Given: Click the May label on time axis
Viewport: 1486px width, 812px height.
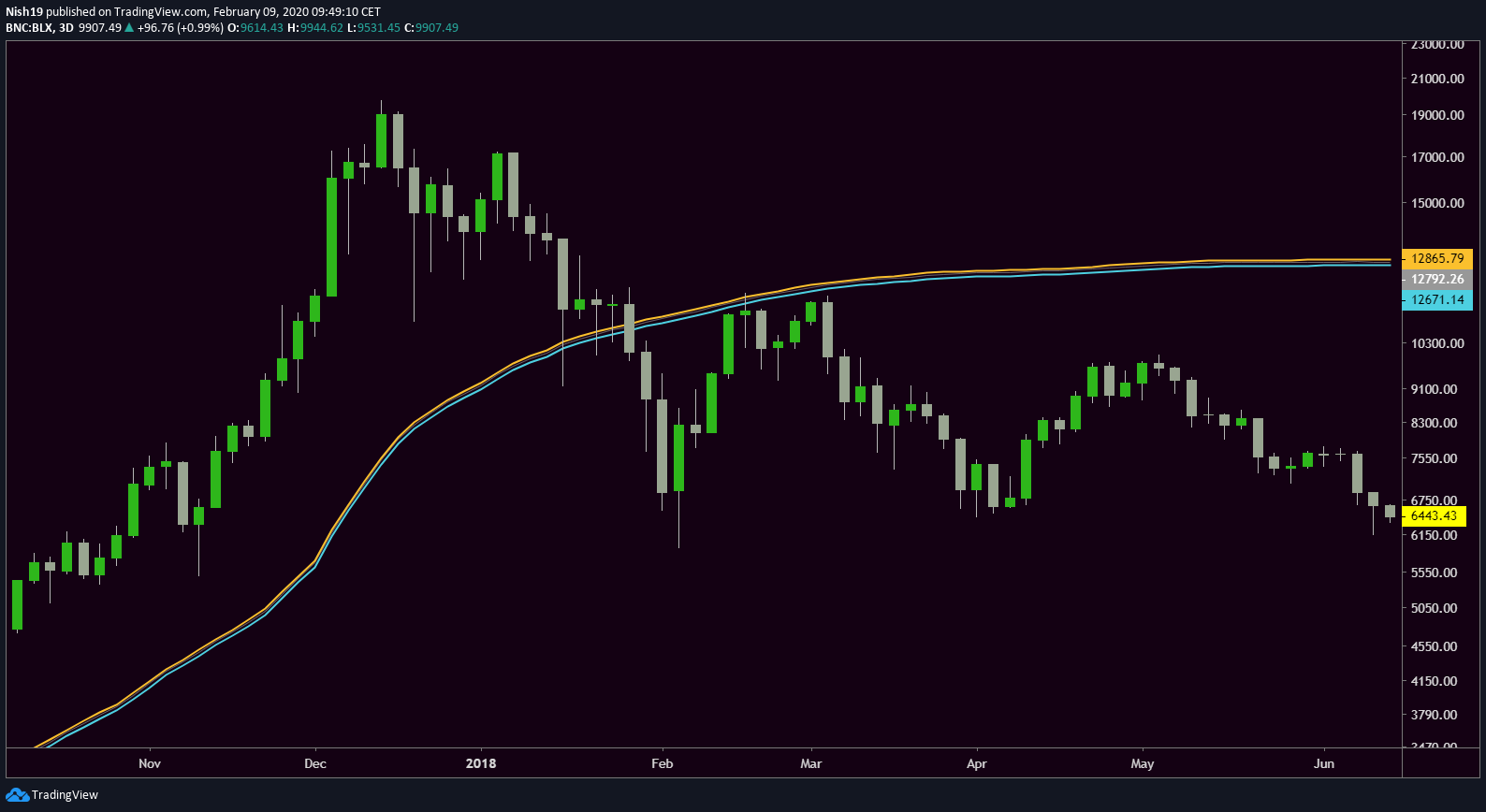Looking at the screenshot, I should click(1143, 763).
